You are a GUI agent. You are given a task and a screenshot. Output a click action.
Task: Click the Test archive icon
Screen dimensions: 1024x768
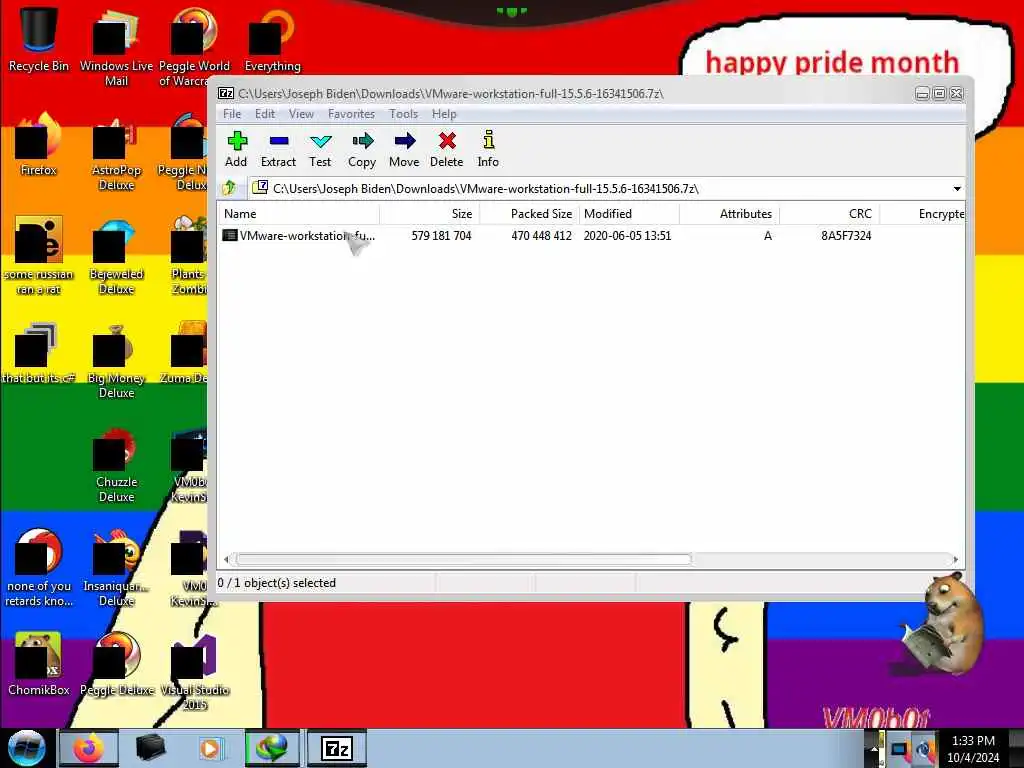[320, 141]
